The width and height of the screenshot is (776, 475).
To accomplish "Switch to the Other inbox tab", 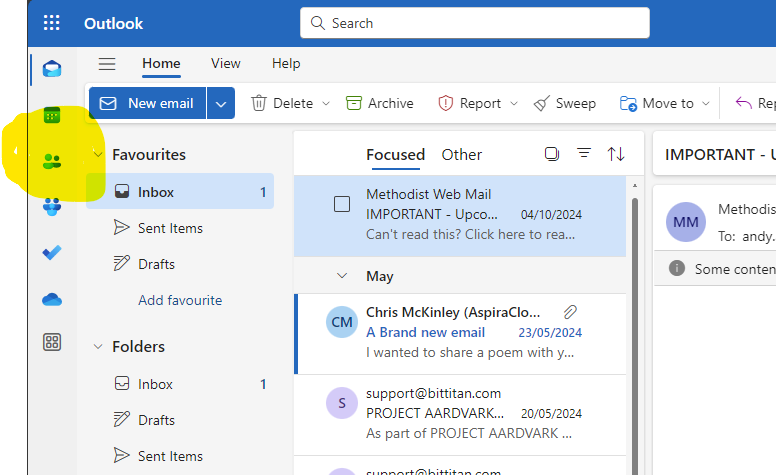I will (x=462, y=154).
